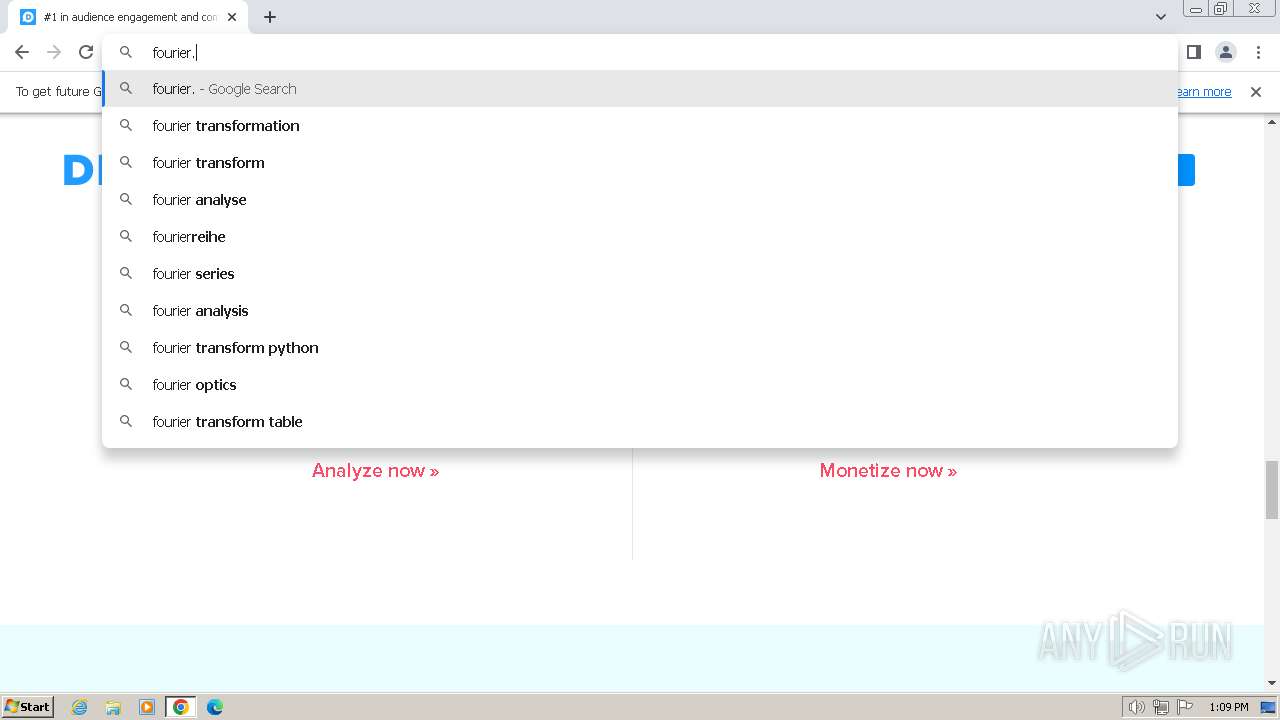
Task: Open a new tab with the plus button
Action: (270, 17)
